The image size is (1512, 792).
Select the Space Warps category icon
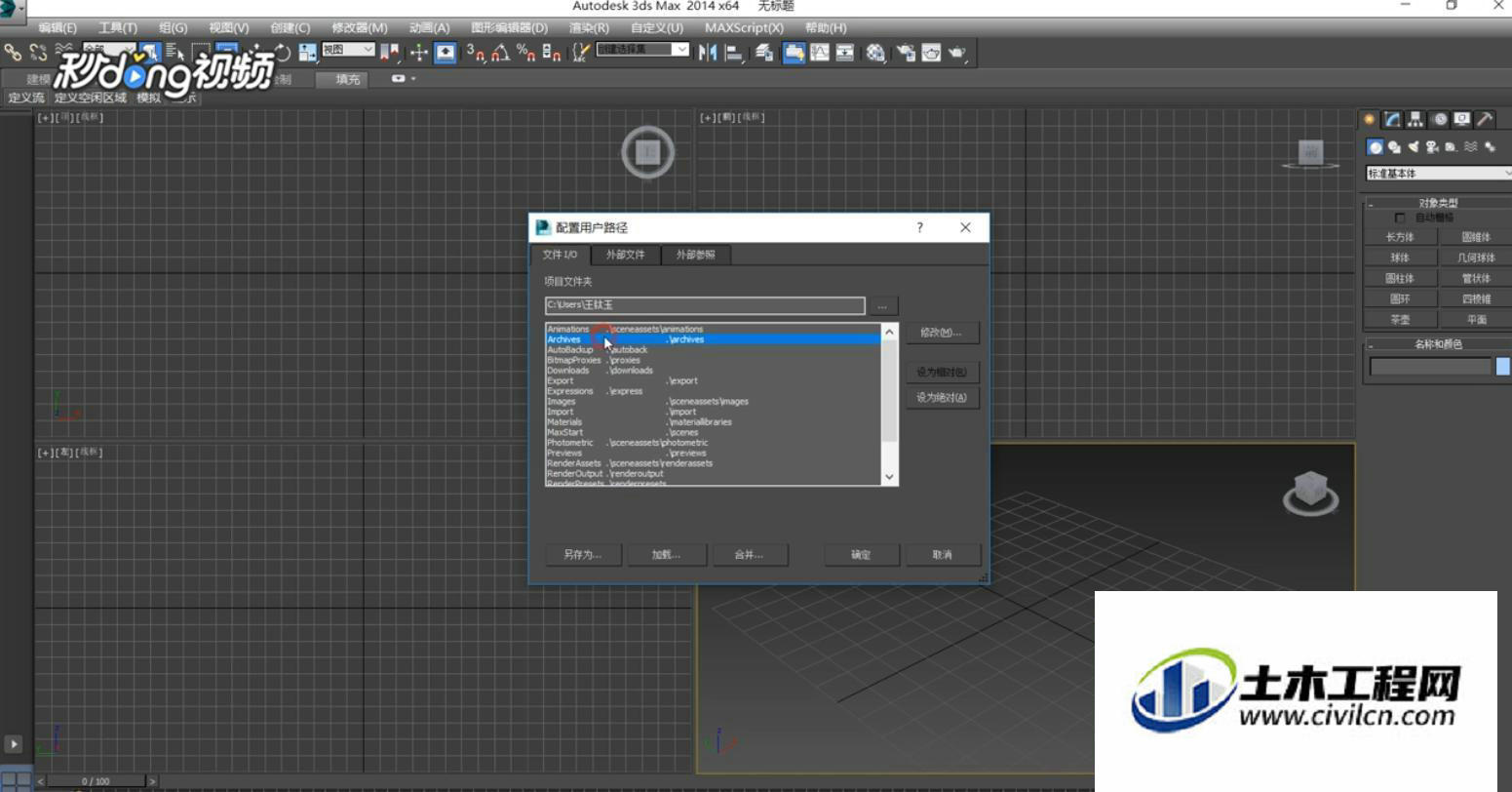[1471, 147]
